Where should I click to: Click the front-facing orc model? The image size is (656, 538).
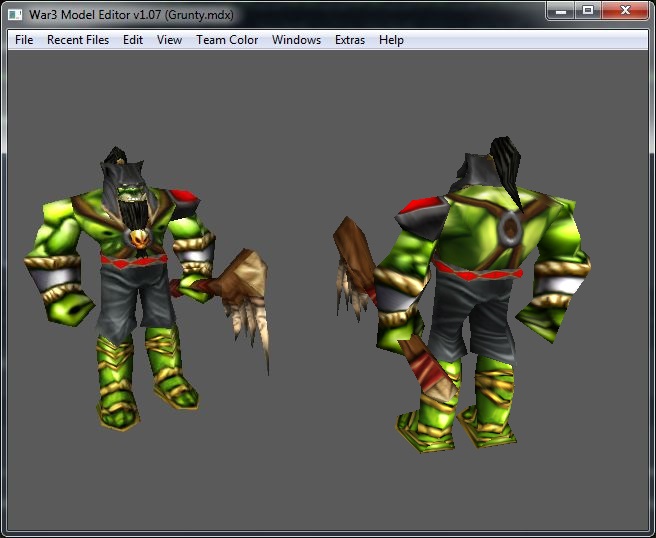click(x=146, y=289)
